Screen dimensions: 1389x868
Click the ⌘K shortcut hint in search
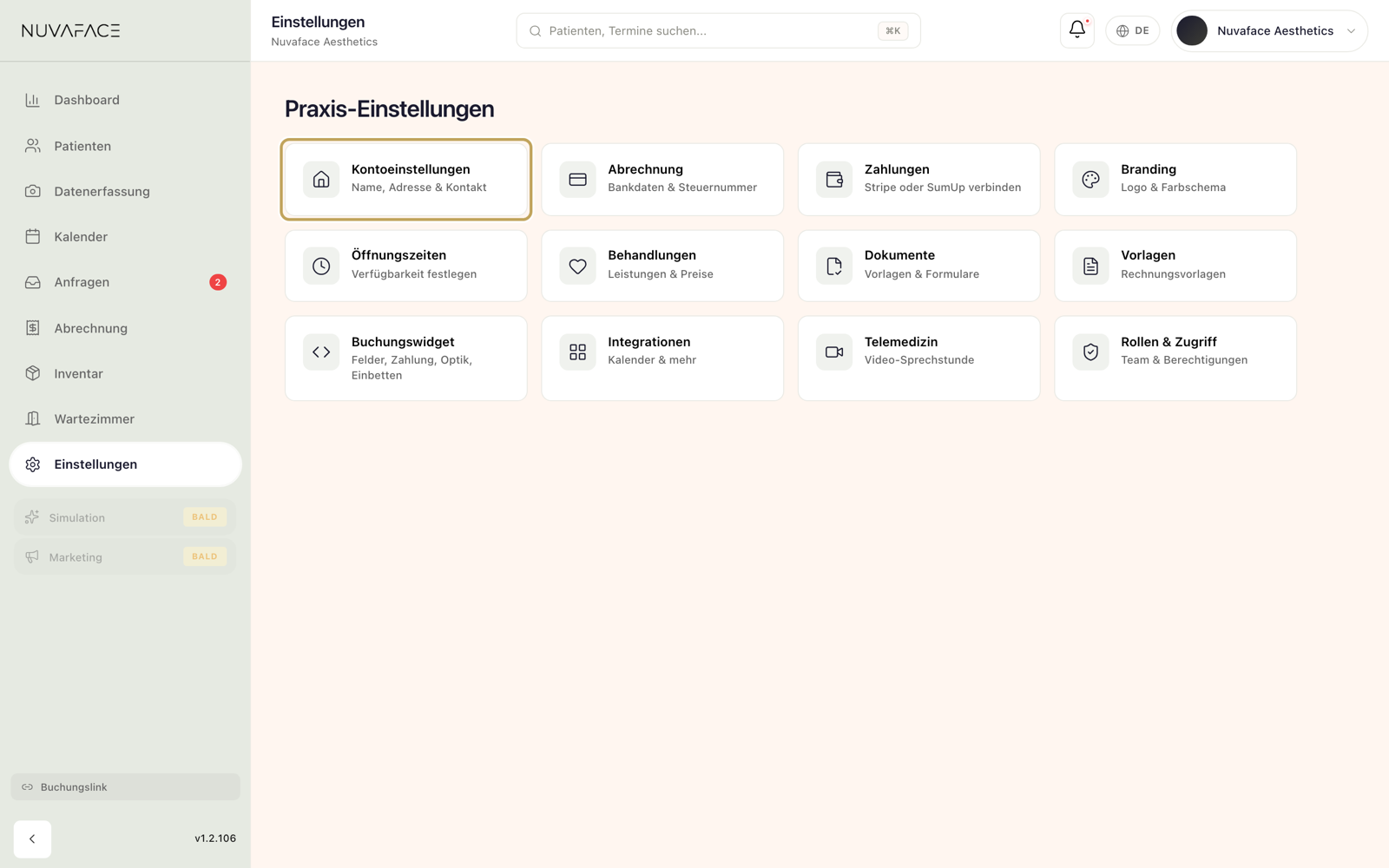[x=892, y=31]
